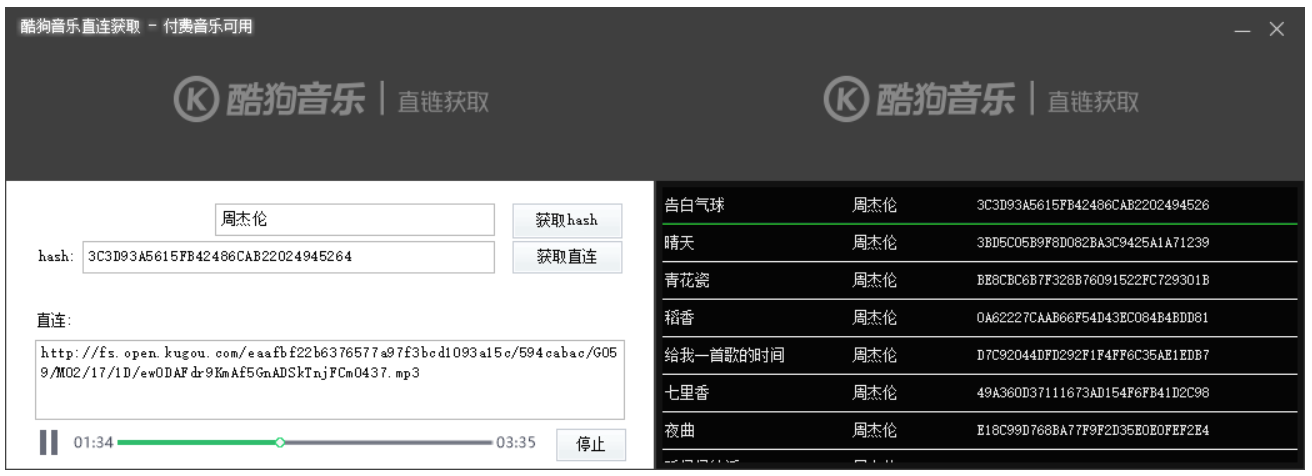1312x476 pixels.
Task: Click hash 3BD5C05B9F8D082BA3C9425A1A71239
Action: [x=1093, y=243]
